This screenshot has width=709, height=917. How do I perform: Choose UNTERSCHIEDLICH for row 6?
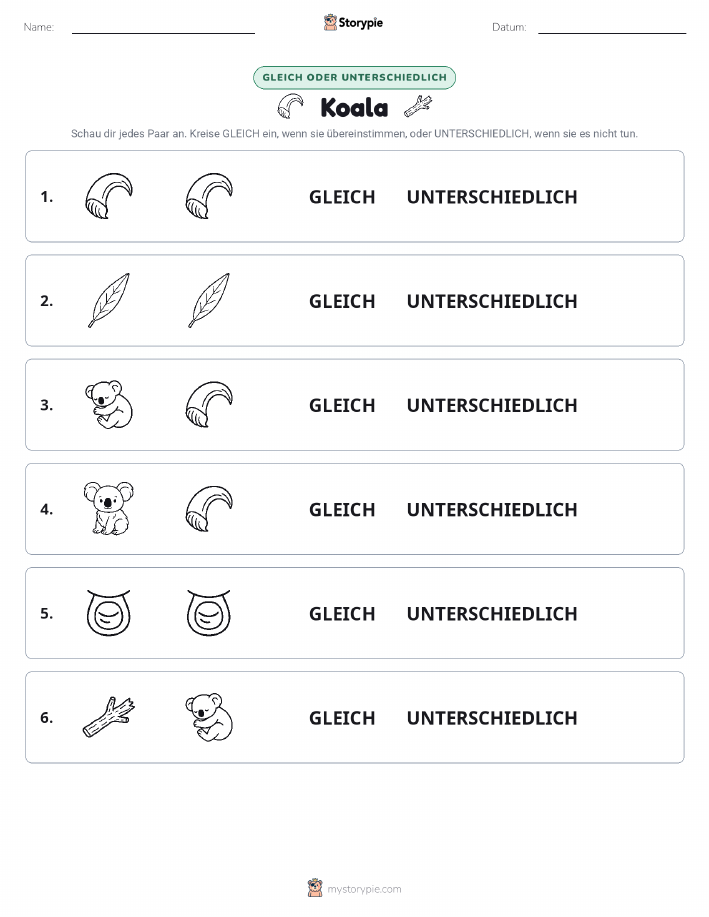coord(492,718)
